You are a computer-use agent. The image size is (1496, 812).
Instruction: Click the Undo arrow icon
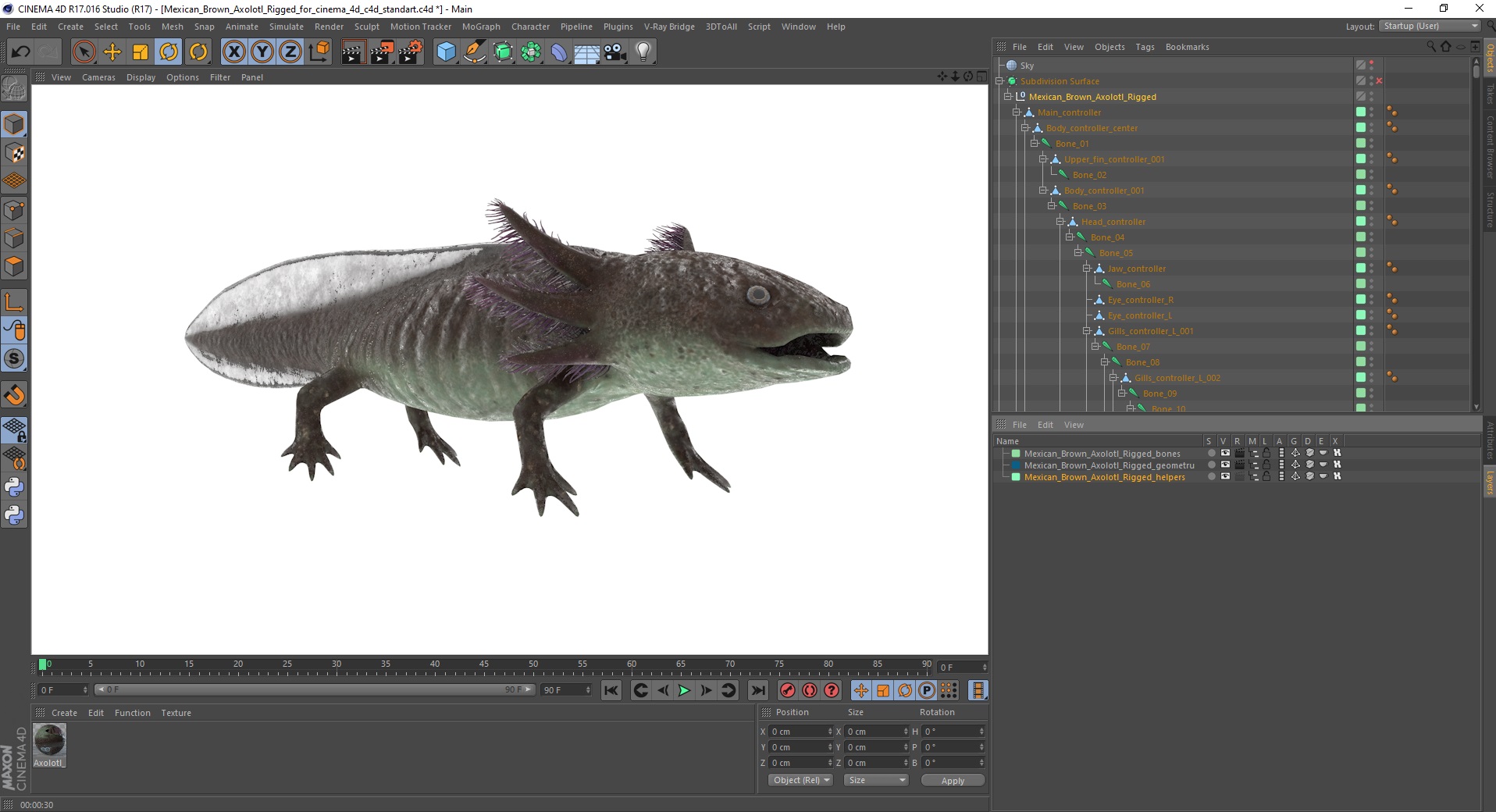pyautogui.click(x=21, y=52)
